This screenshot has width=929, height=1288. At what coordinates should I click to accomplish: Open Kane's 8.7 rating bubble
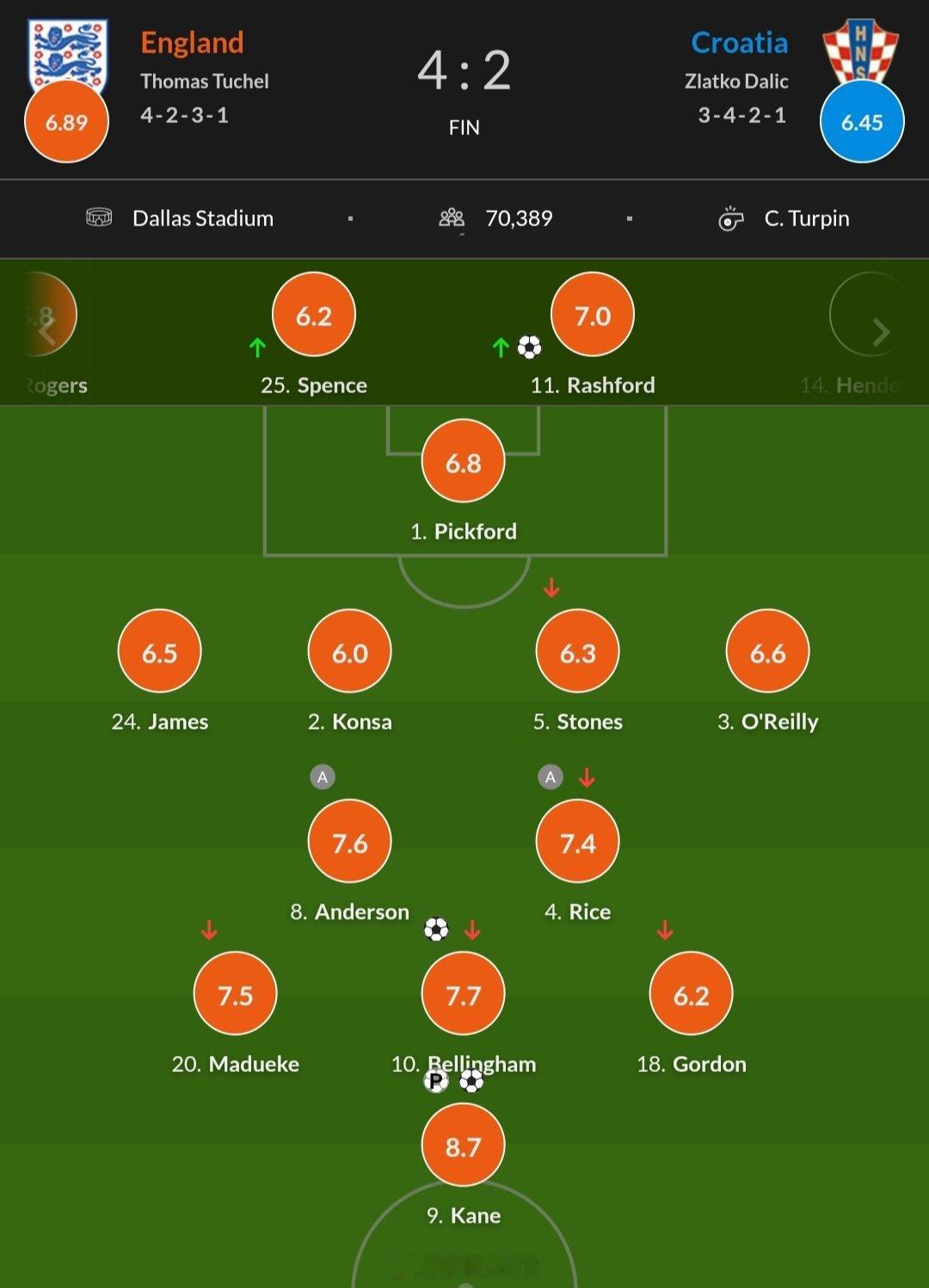(463, 1146)
